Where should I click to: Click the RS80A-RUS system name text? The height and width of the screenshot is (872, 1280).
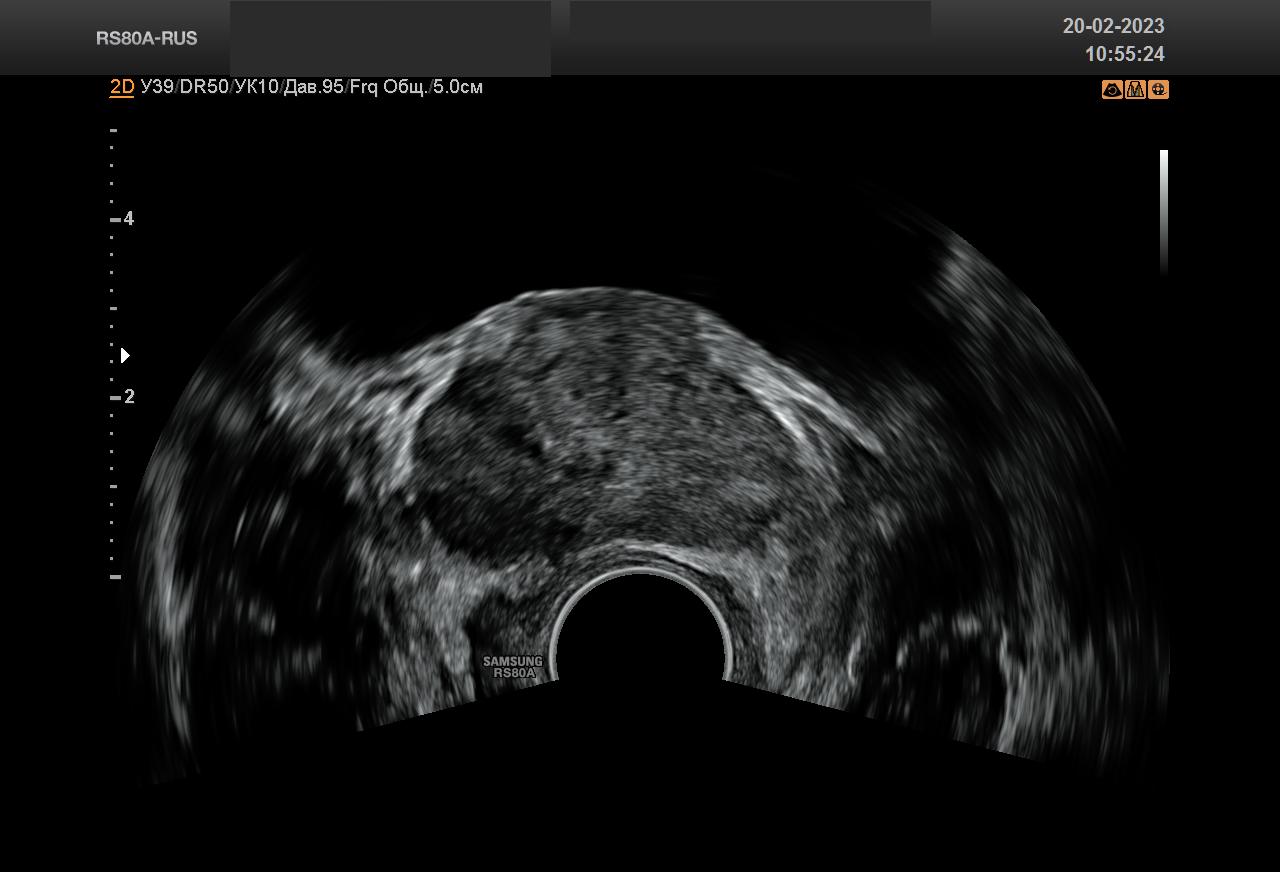pos(147,38)
